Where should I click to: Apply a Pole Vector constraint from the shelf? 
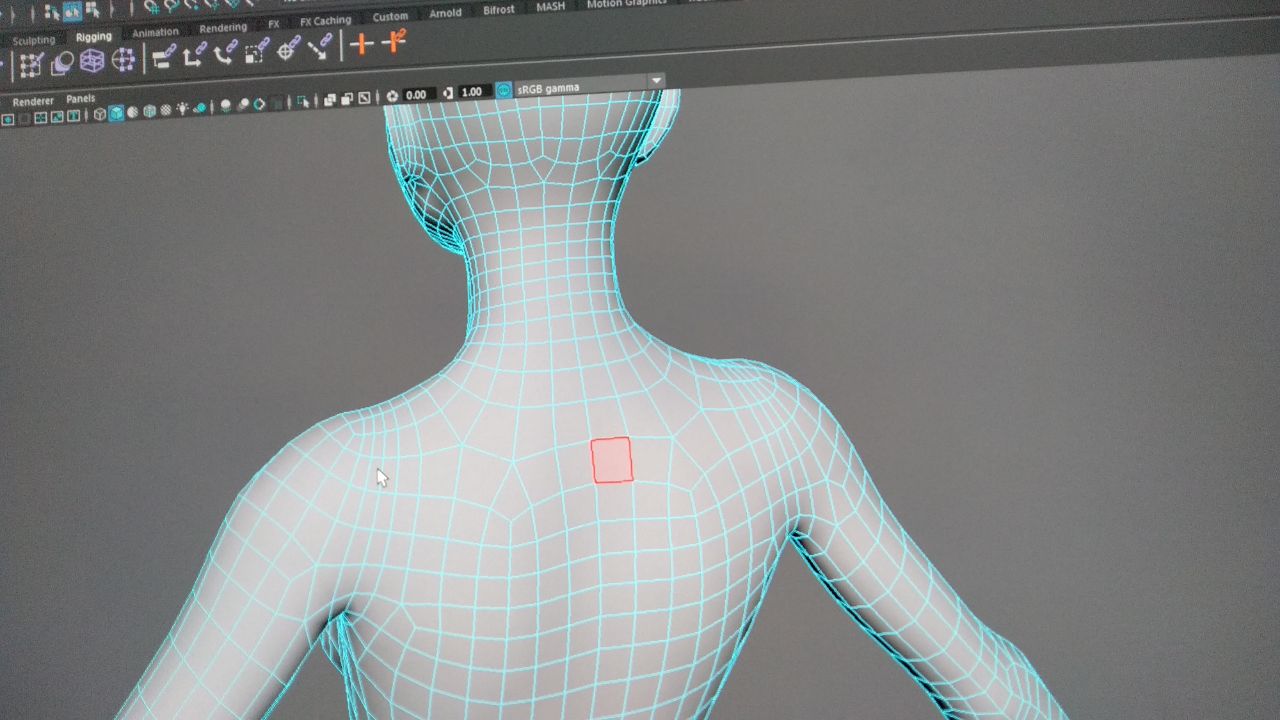[318, 46]
